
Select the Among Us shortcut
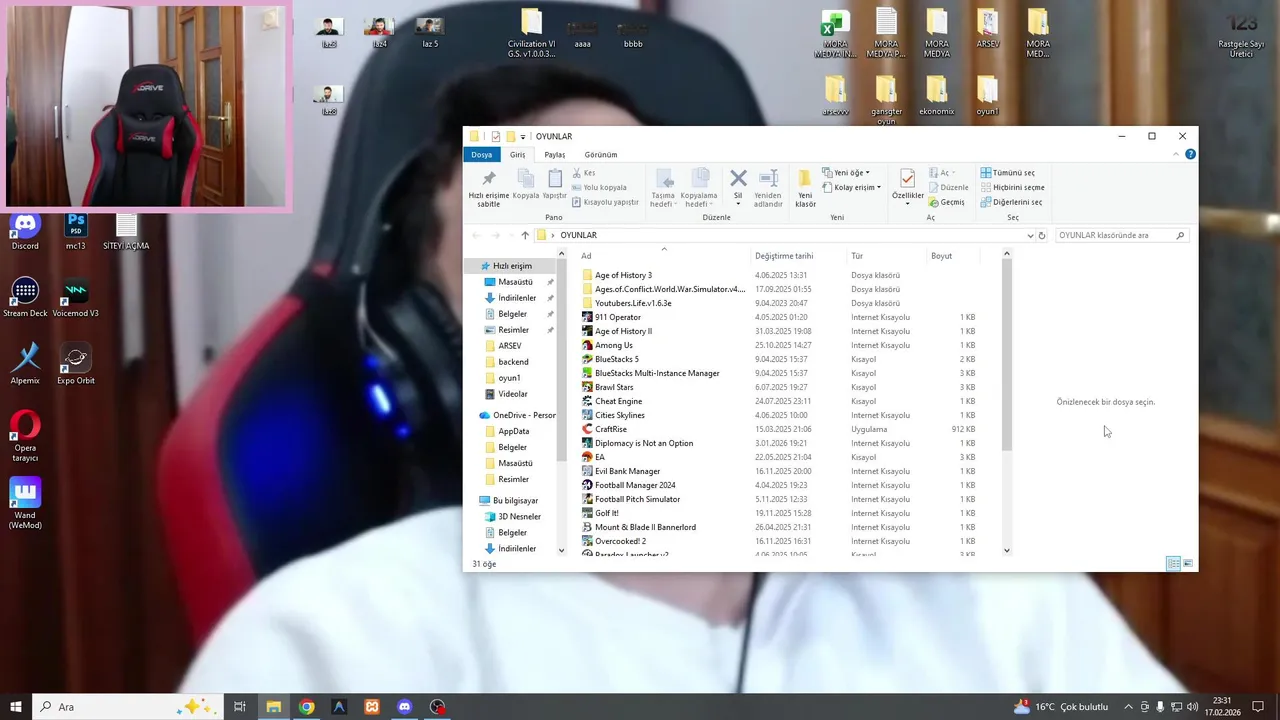pos(614,345)
